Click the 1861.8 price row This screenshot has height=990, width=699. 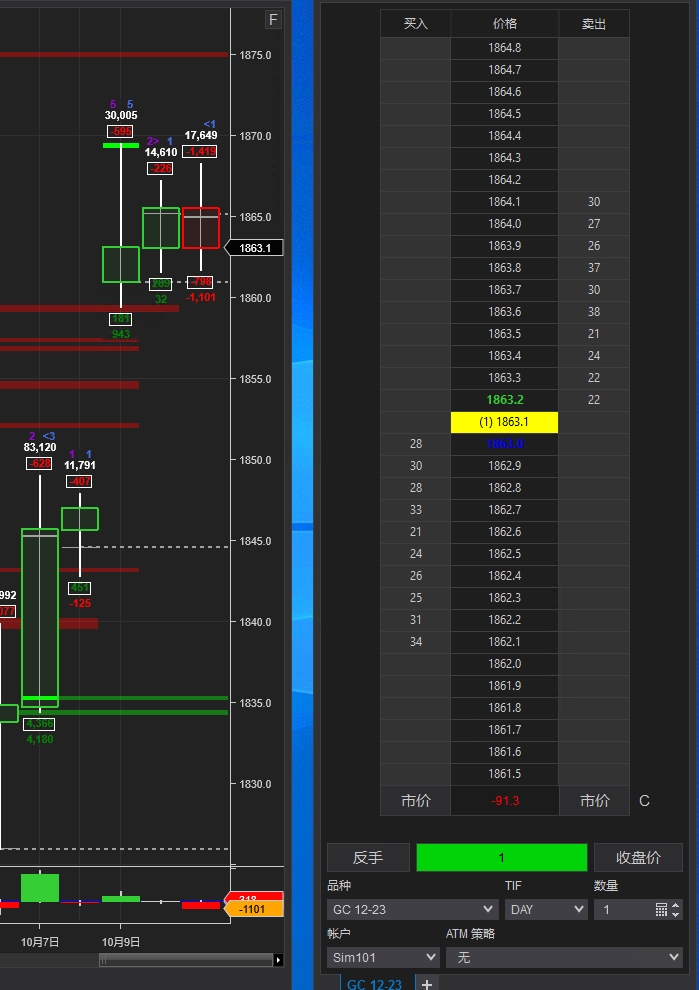505,708
